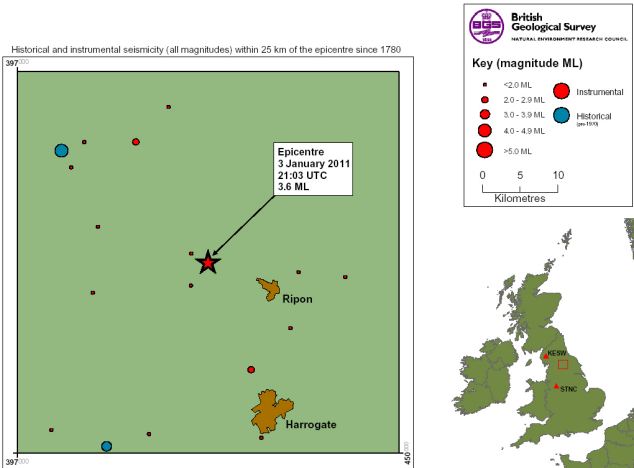Click blue historical circle on map's bottom edge
634x468 pixels.
tap(106, 446)
